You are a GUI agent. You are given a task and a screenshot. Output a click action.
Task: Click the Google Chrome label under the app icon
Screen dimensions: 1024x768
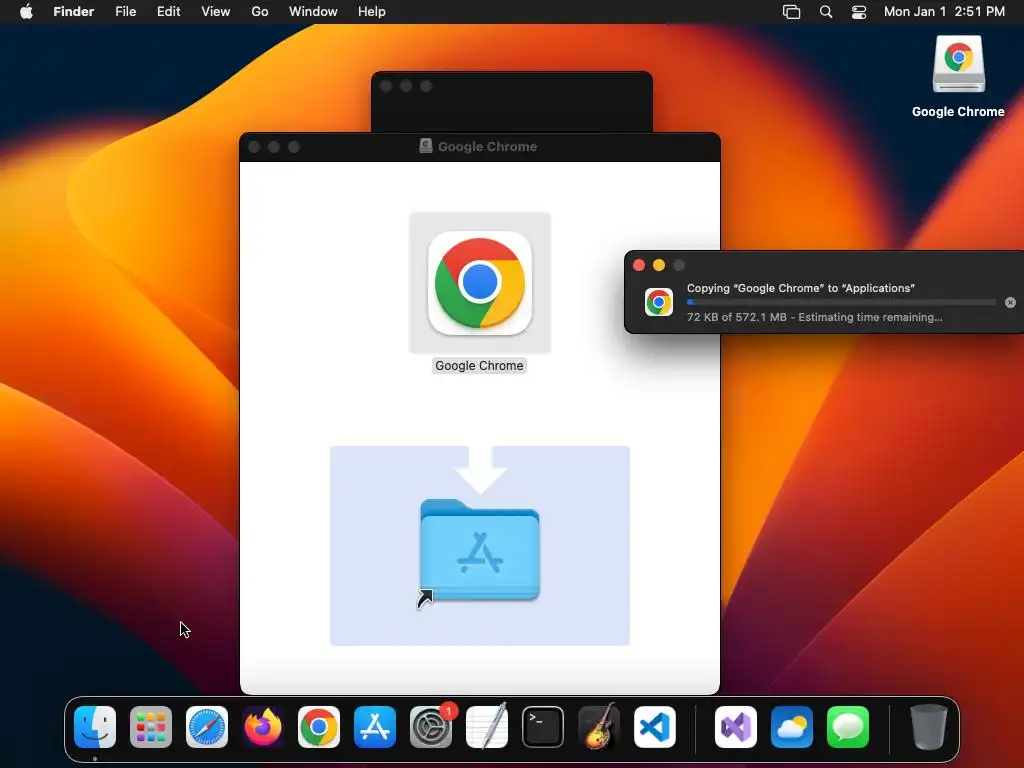479,366
